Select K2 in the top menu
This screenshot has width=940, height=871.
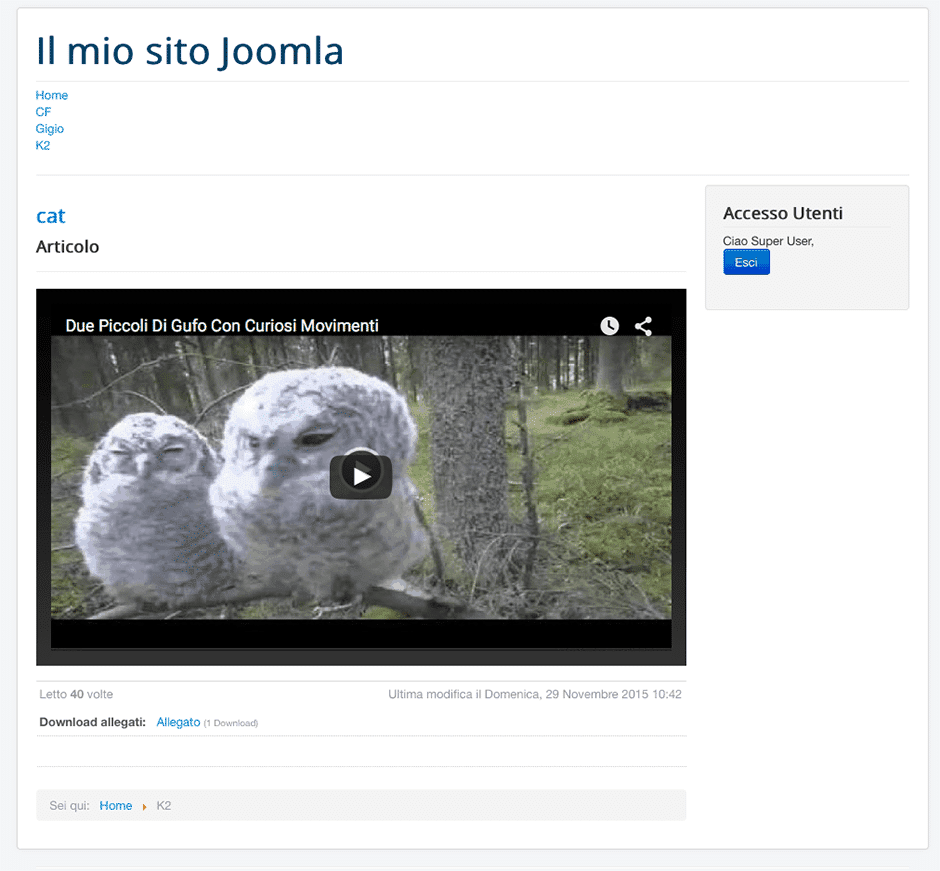pos(43,146)
